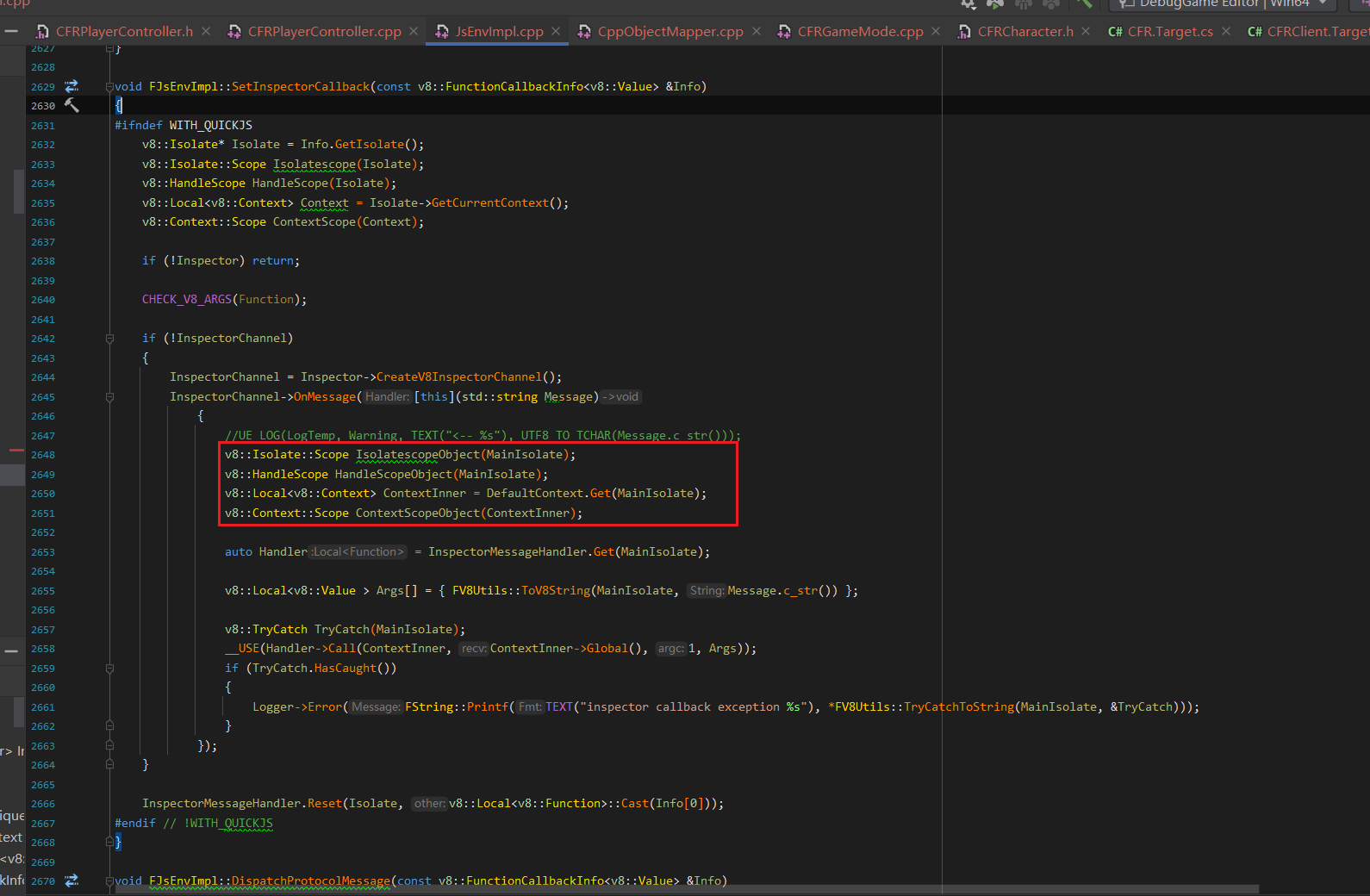Close the JsEnvImpl.cpp tab
The width and height of the screenshot is (1370, 896).
pos(556,31)
